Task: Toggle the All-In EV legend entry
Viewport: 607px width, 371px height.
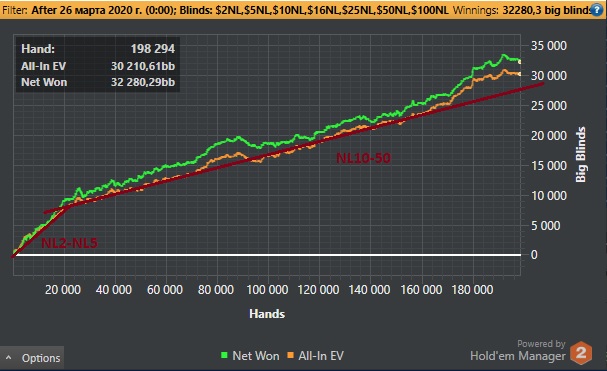Action: point(316,356)
